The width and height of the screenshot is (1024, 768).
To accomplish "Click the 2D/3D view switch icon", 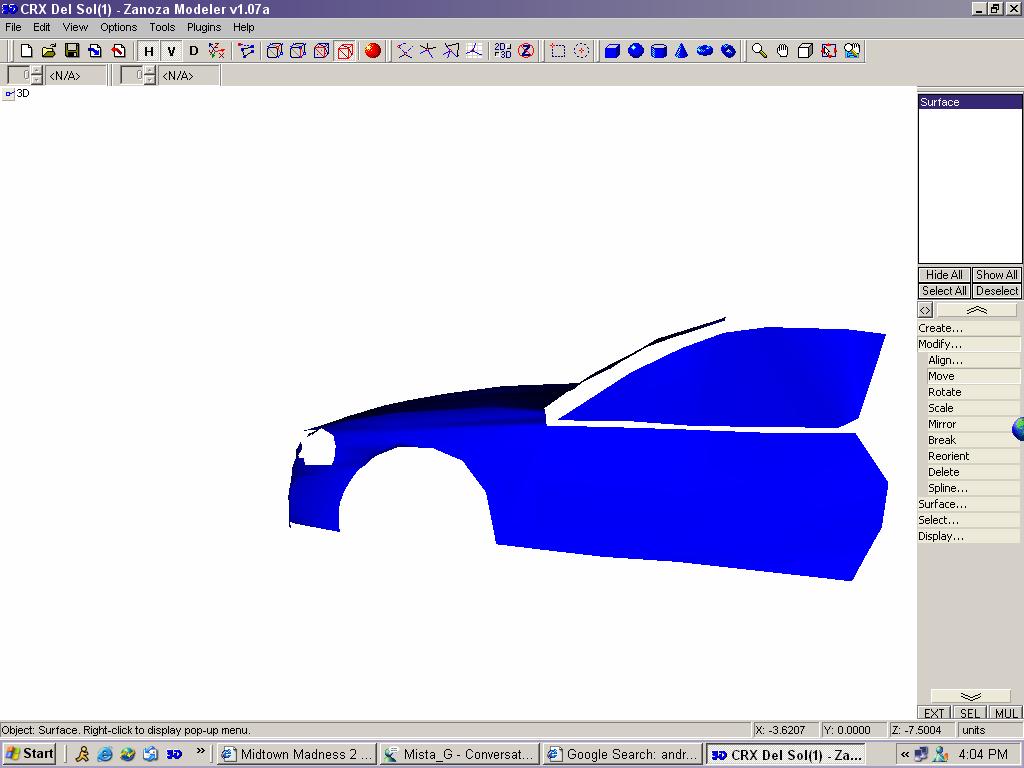I will pos(503,51).
